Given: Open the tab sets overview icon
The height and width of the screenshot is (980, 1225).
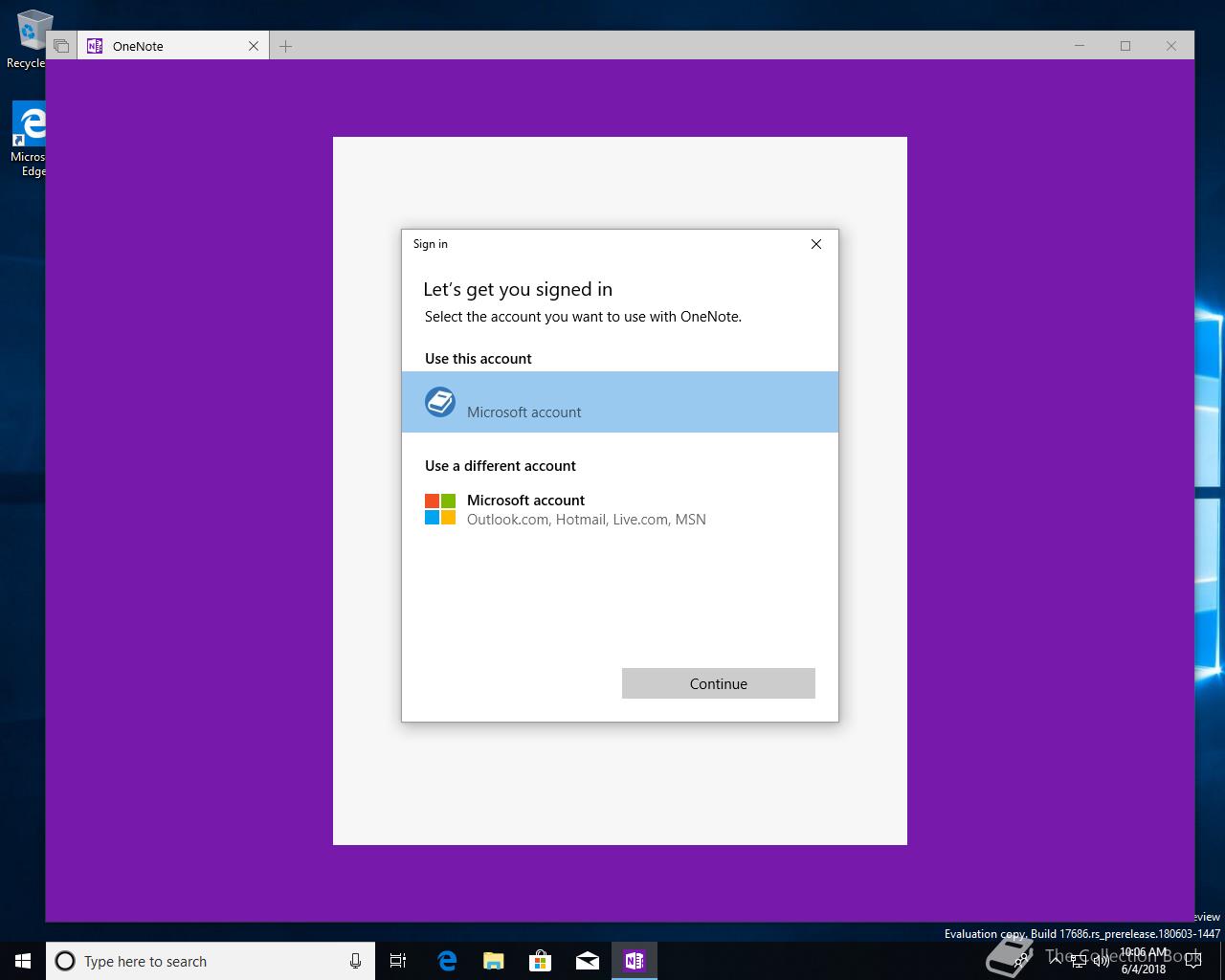Looking at the screenshot, I should [x=61, y=46].
